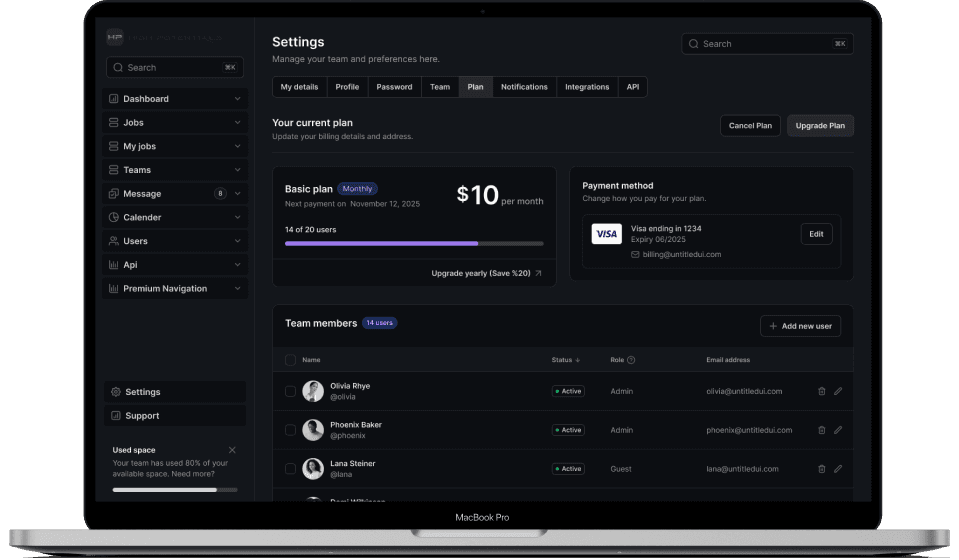Viewport: 959px width, 560px height.
Task: Click the Status sort arrow icon
Action: point(577,360)
